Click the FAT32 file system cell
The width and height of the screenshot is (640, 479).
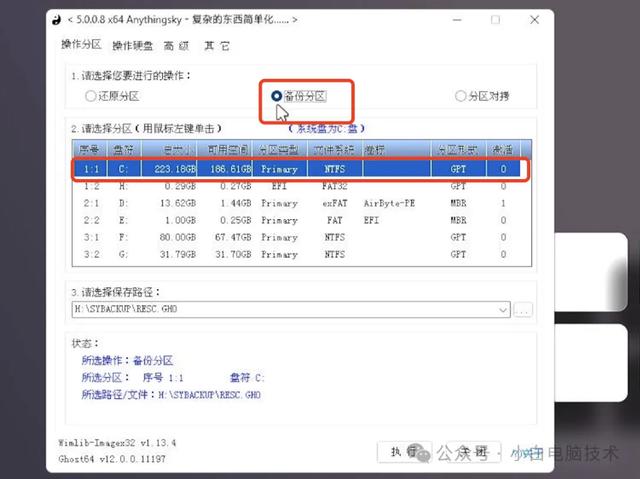[335, 186]
